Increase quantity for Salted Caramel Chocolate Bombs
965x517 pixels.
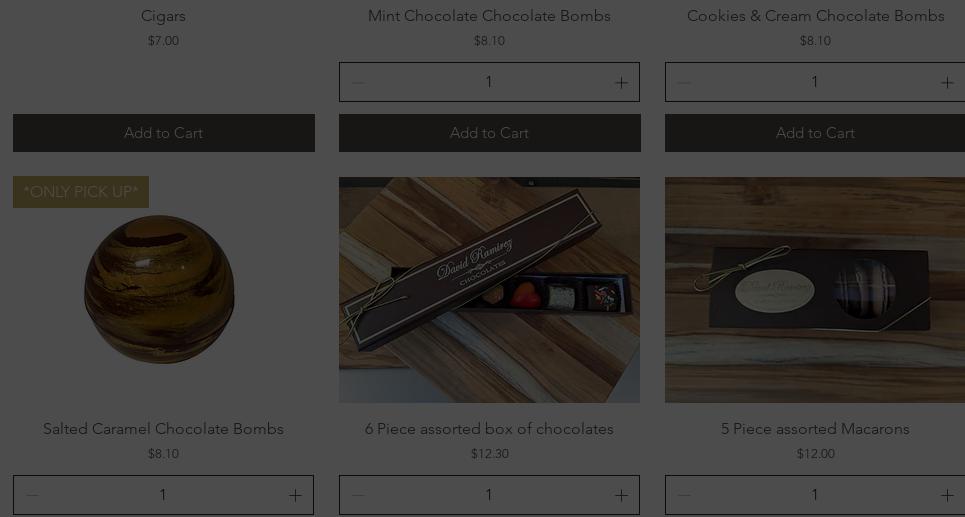click(295, 495)
